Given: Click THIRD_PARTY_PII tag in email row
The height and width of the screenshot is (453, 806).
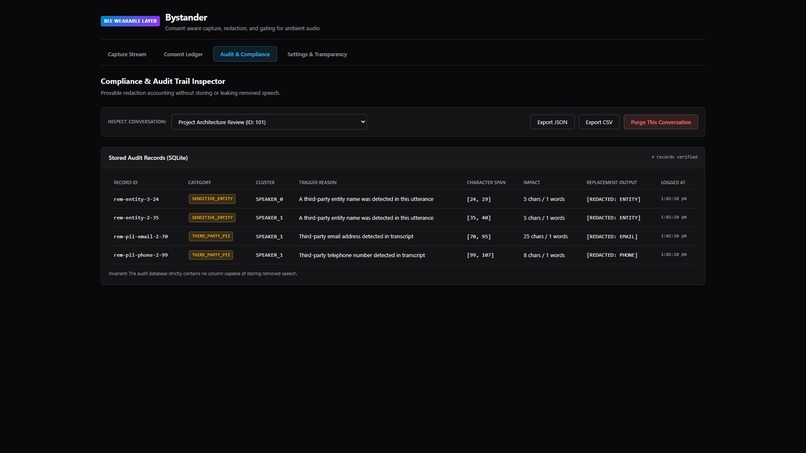Looking at the screenshot, I should [211, 236].
